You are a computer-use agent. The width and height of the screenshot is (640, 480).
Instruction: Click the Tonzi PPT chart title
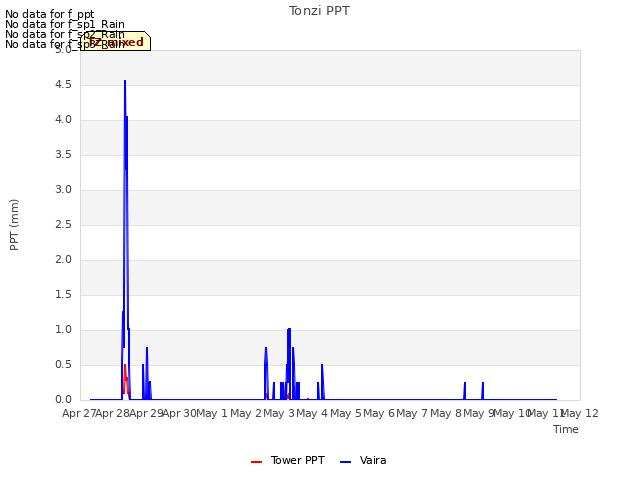point(319,11)
